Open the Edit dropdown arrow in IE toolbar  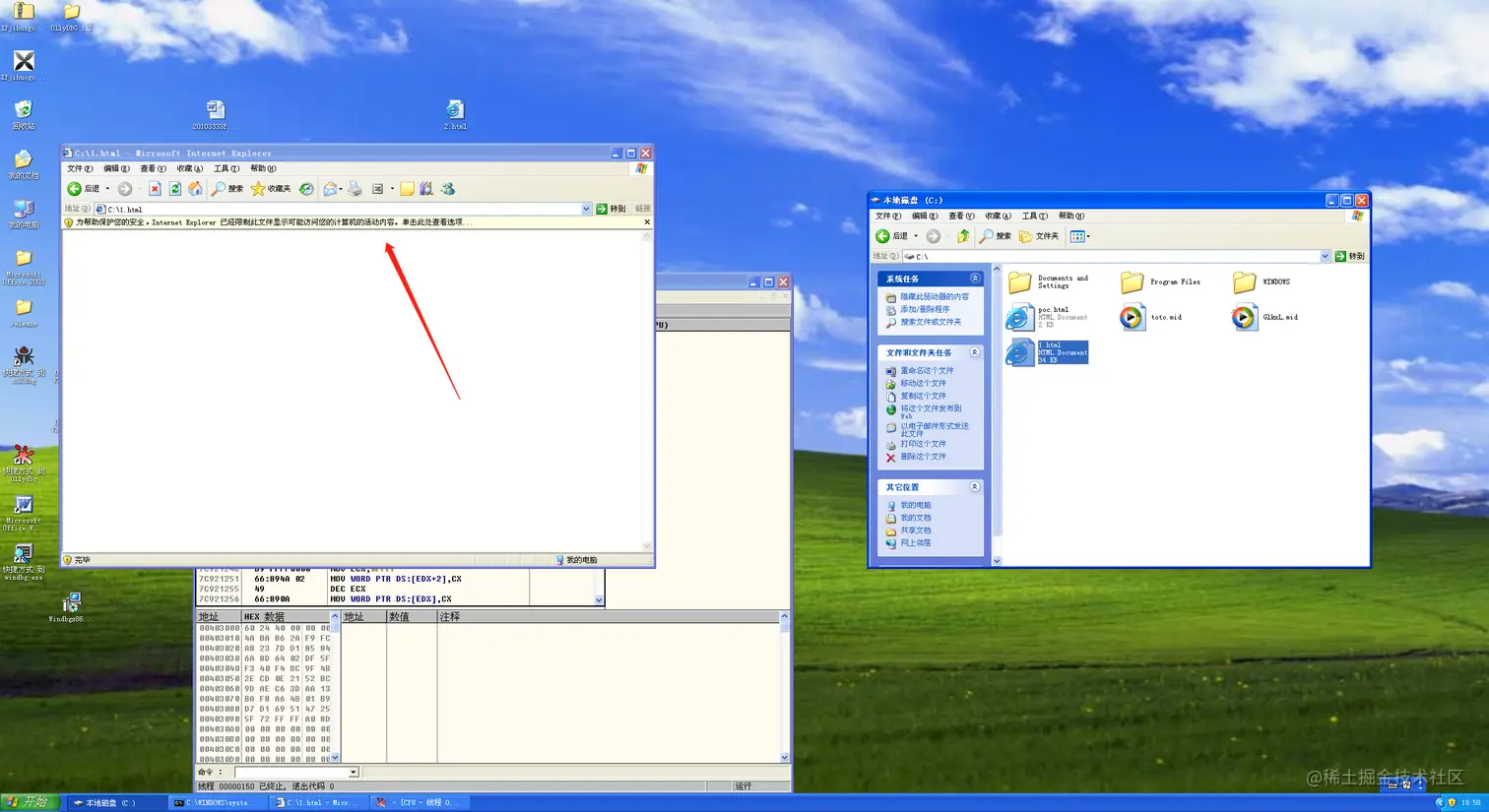(392, 189)
